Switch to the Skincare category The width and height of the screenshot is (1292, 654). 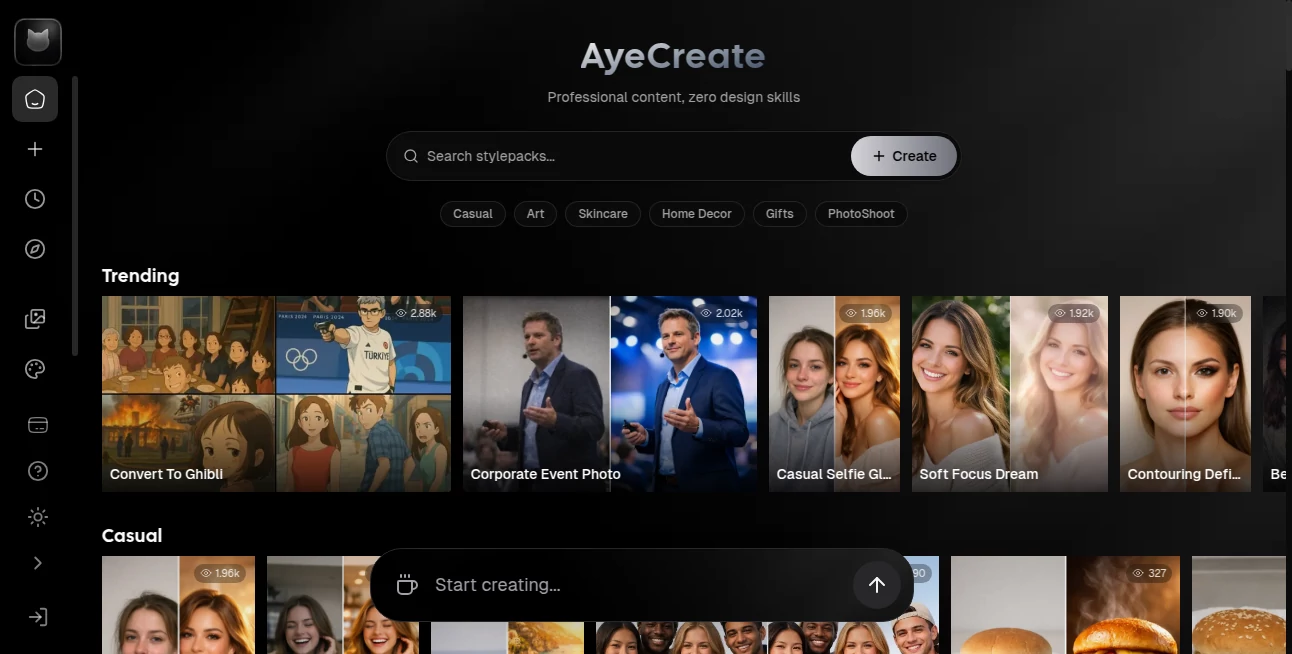pyautogui.click(x=602, y=213)
